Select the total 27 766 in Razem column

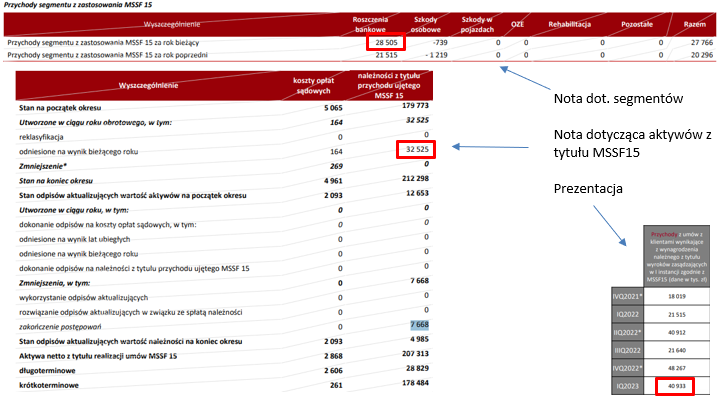coord(702,42)
